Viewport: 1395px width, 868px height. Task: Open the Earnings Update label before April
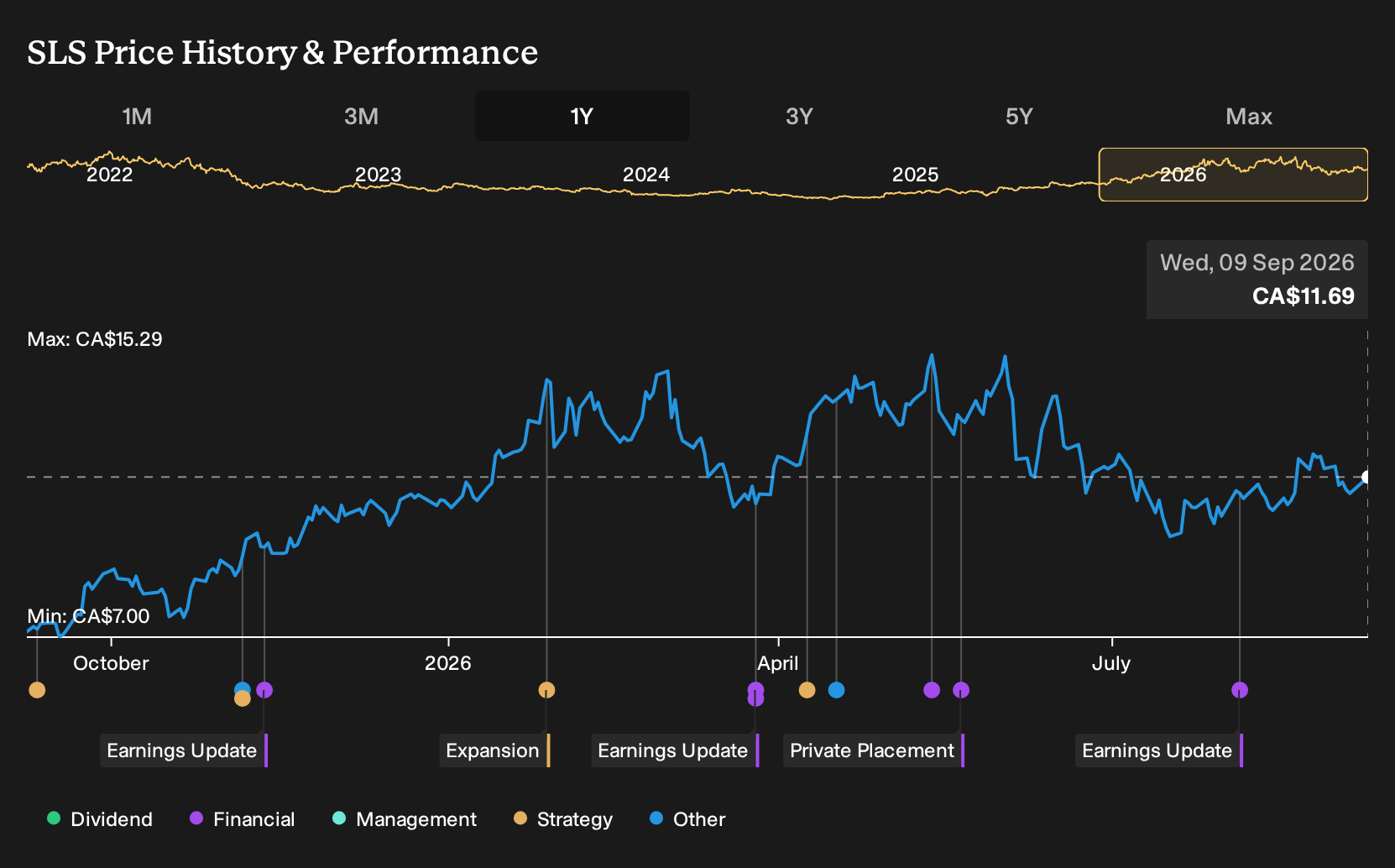pyautogui.click(x=675, y=750)
